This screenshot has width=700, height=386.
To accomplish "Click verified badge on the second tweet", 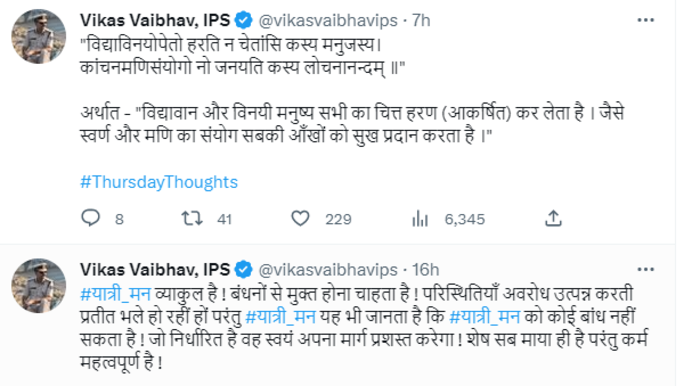I will point(243,270).
